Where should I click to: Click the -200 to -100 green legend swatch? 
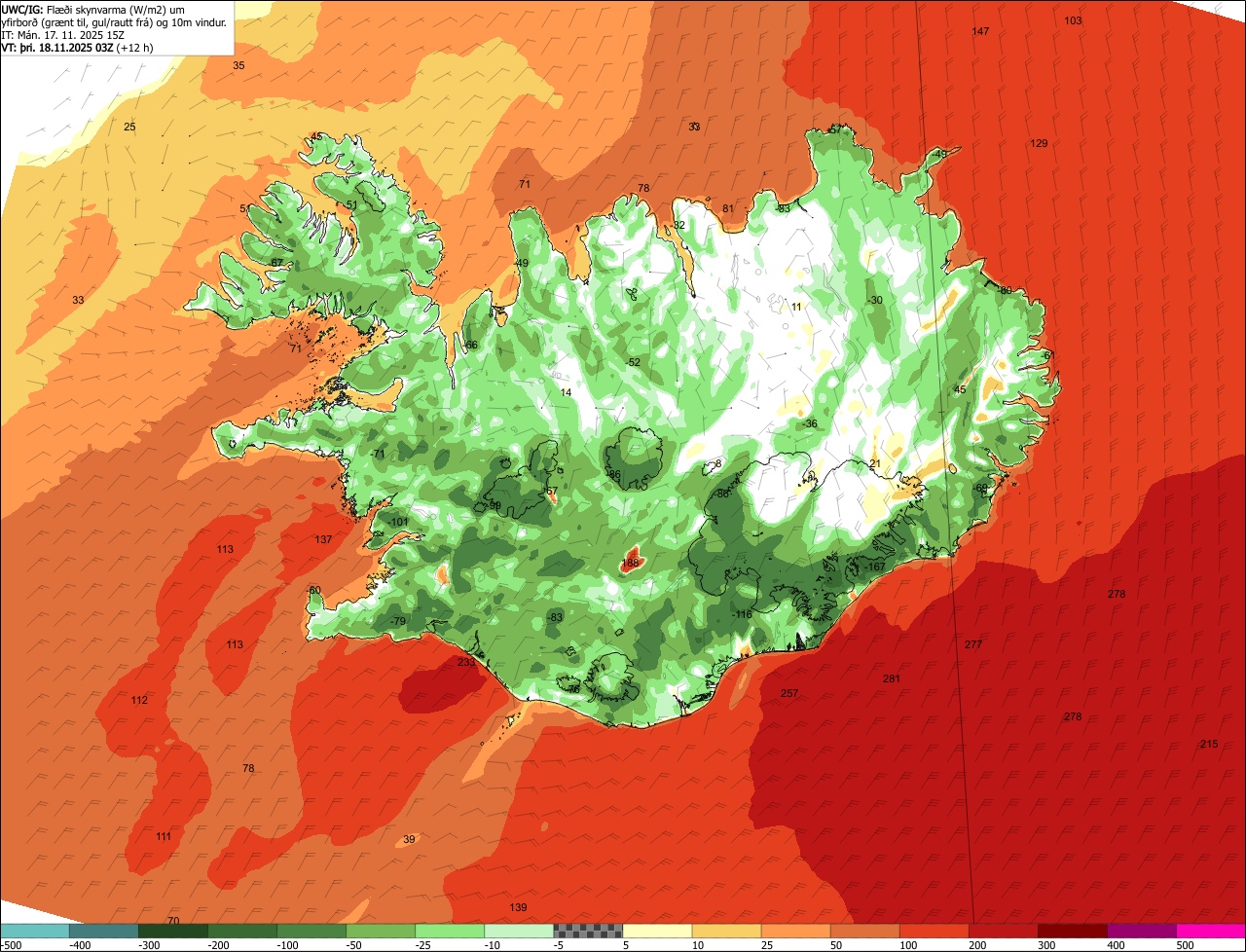pyautogui.click(x=242, y=931)
